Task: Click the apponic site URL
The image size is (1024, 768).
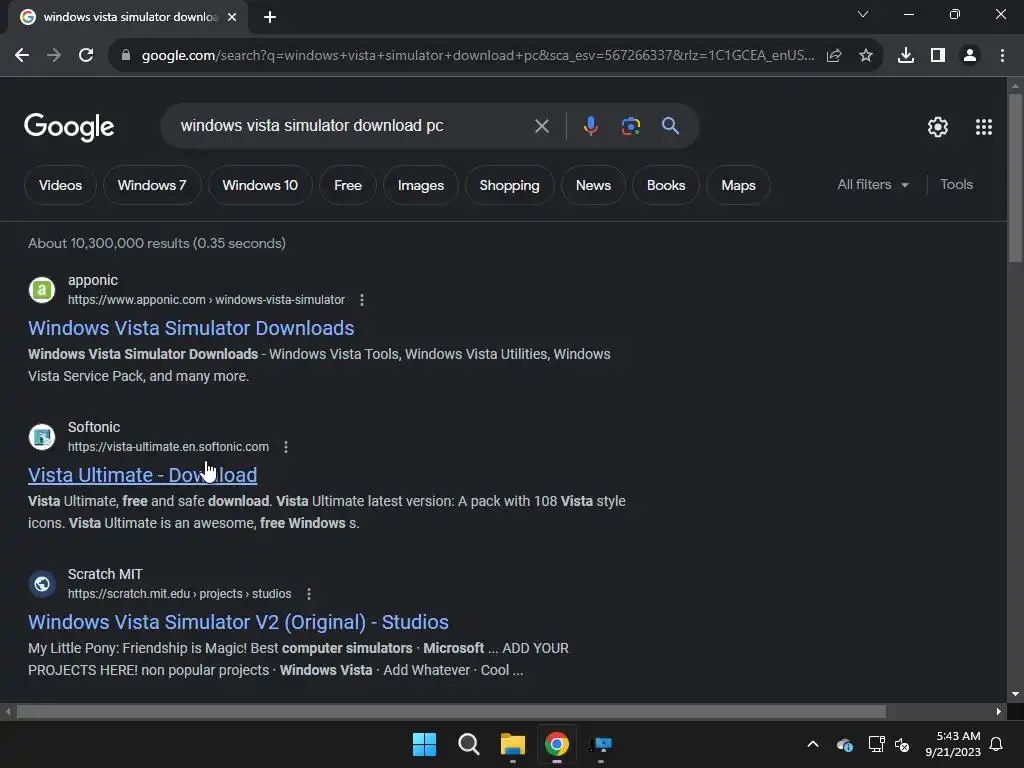Action: pos(206,300)
